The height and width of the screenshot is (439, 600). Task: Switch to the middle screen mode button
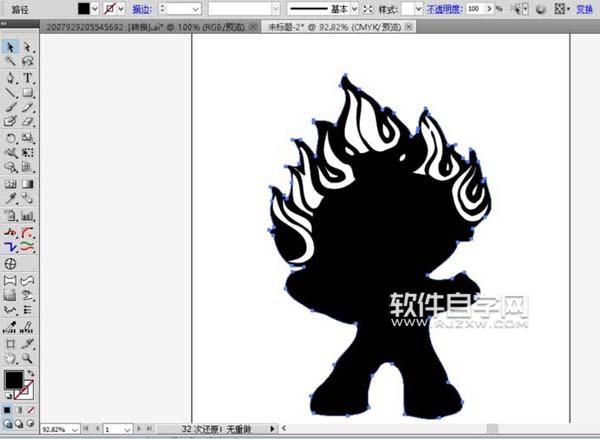point(19,423)
